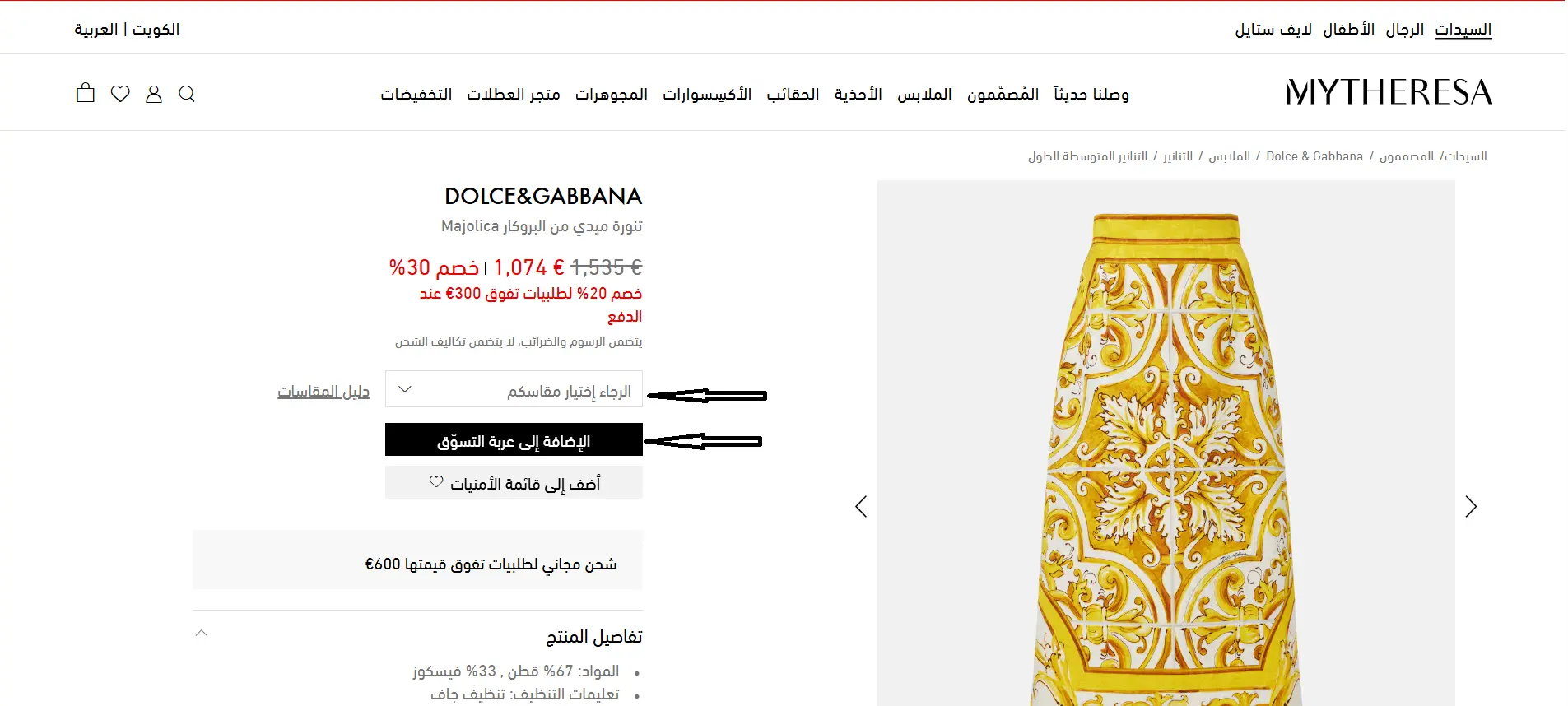Click the search magnifier icon
Viewport: 1568px width, 706px height.
pos(187,94)
